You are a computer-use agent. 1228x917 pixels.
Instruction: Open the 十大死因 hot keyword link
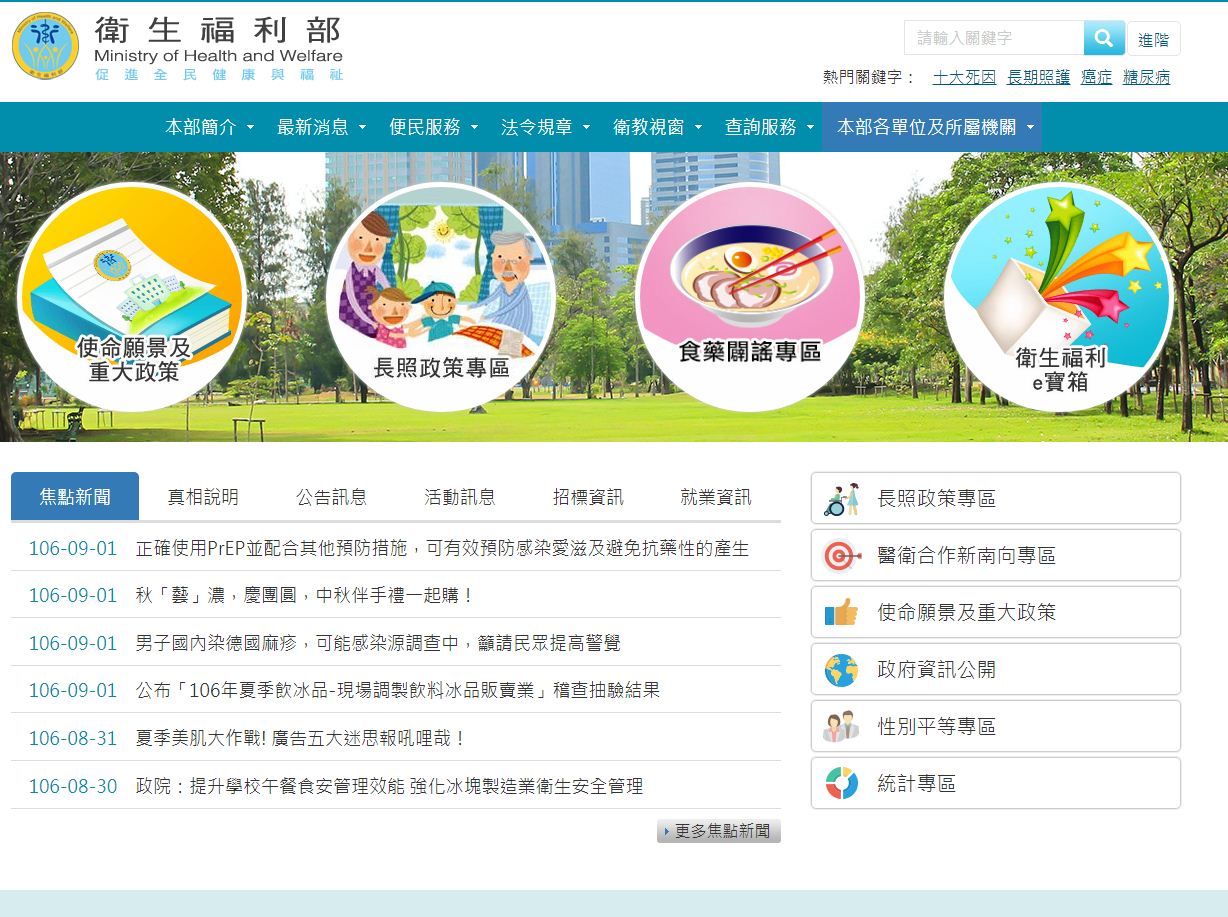tap(965, 77)
